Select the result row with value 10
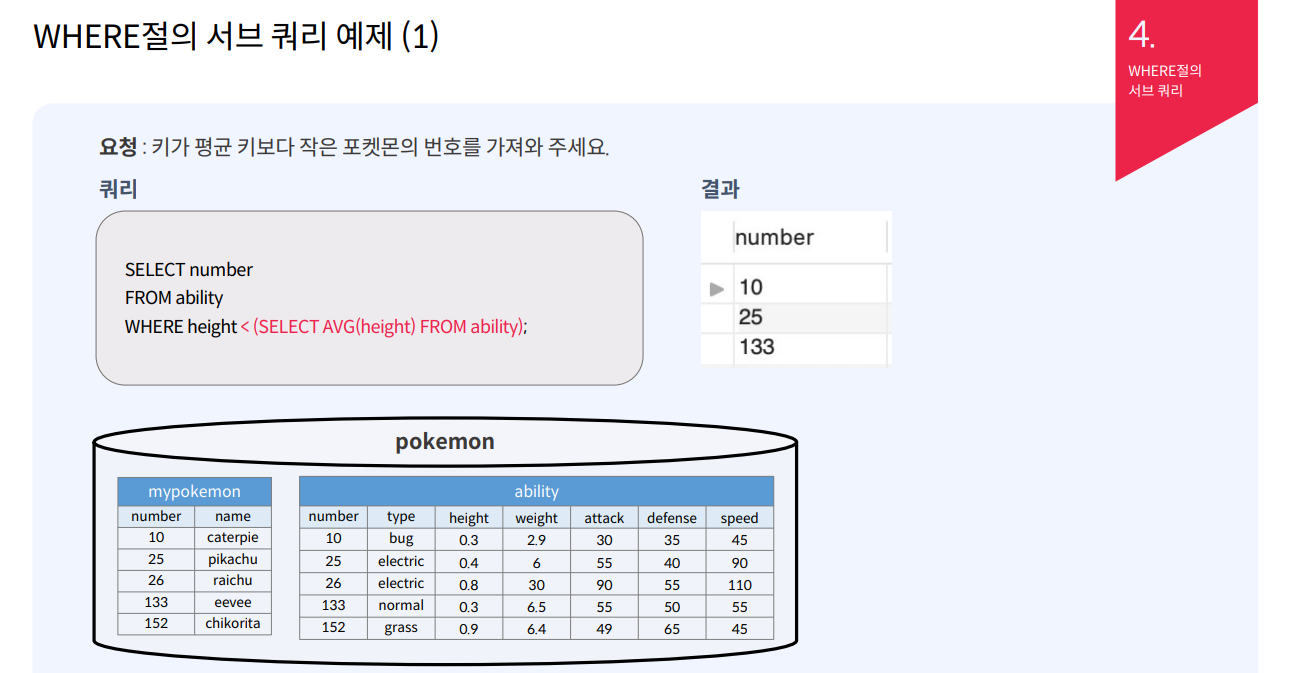 (x=795, y=288)
